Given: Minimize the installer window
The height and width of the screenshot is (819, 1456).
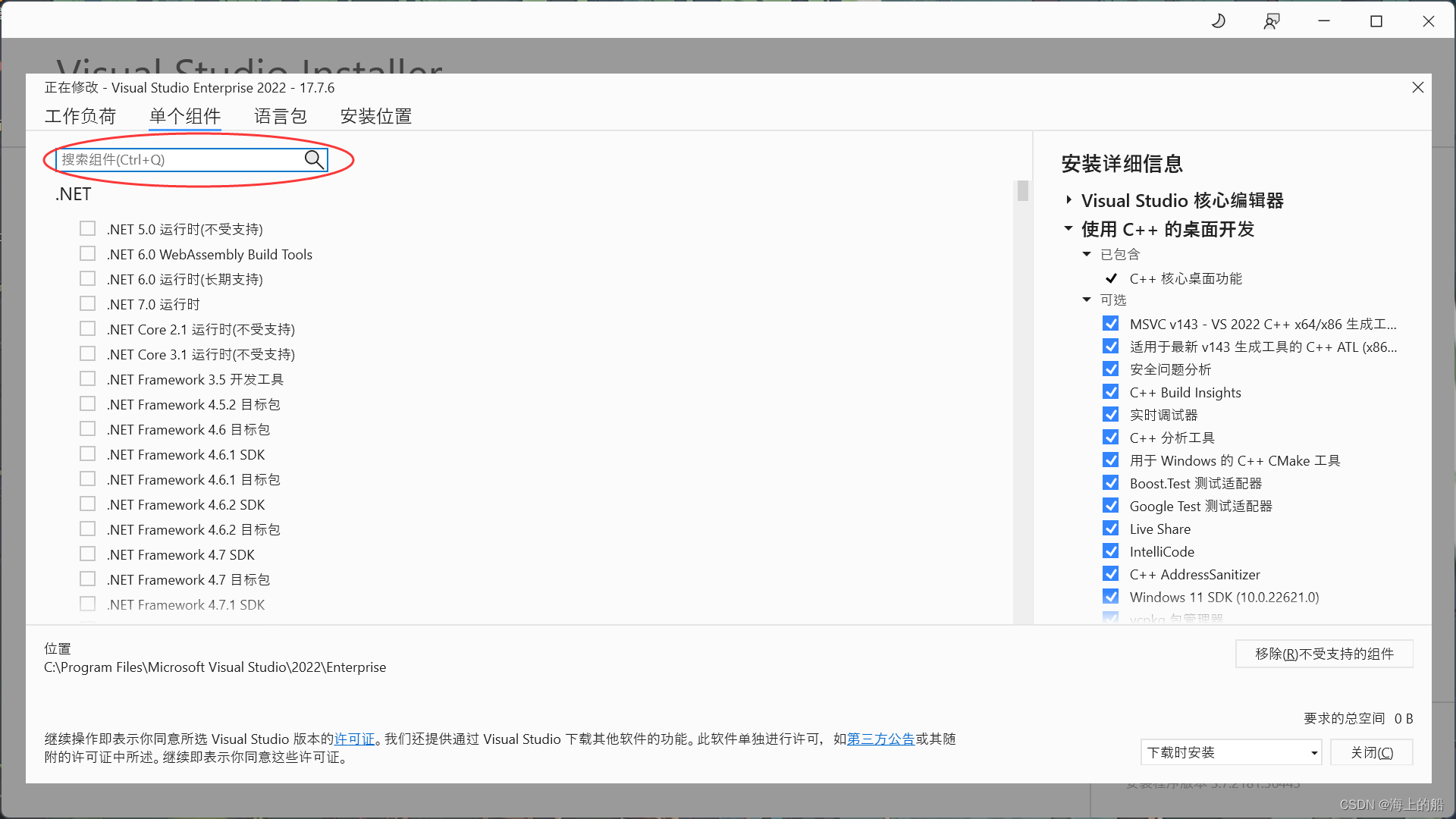Looking at the screenshot, I should click(1324, 21).
